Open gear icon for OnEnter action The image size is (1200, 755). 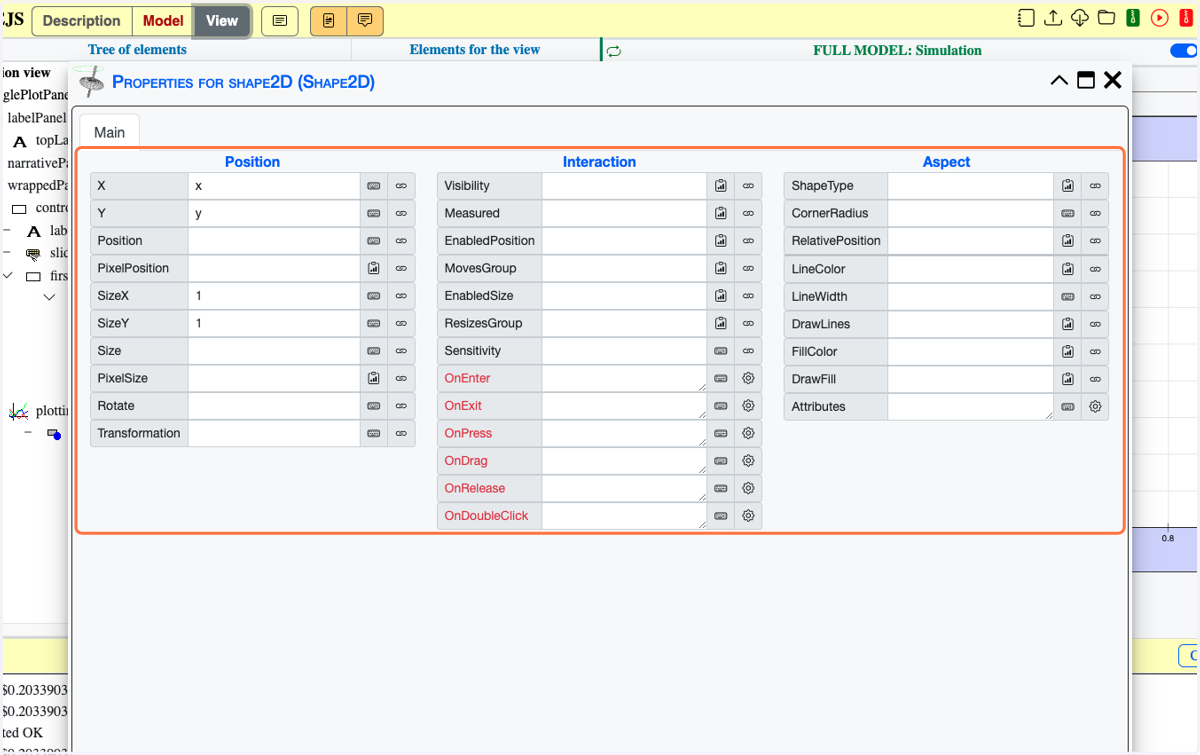(x=748, y=378)
